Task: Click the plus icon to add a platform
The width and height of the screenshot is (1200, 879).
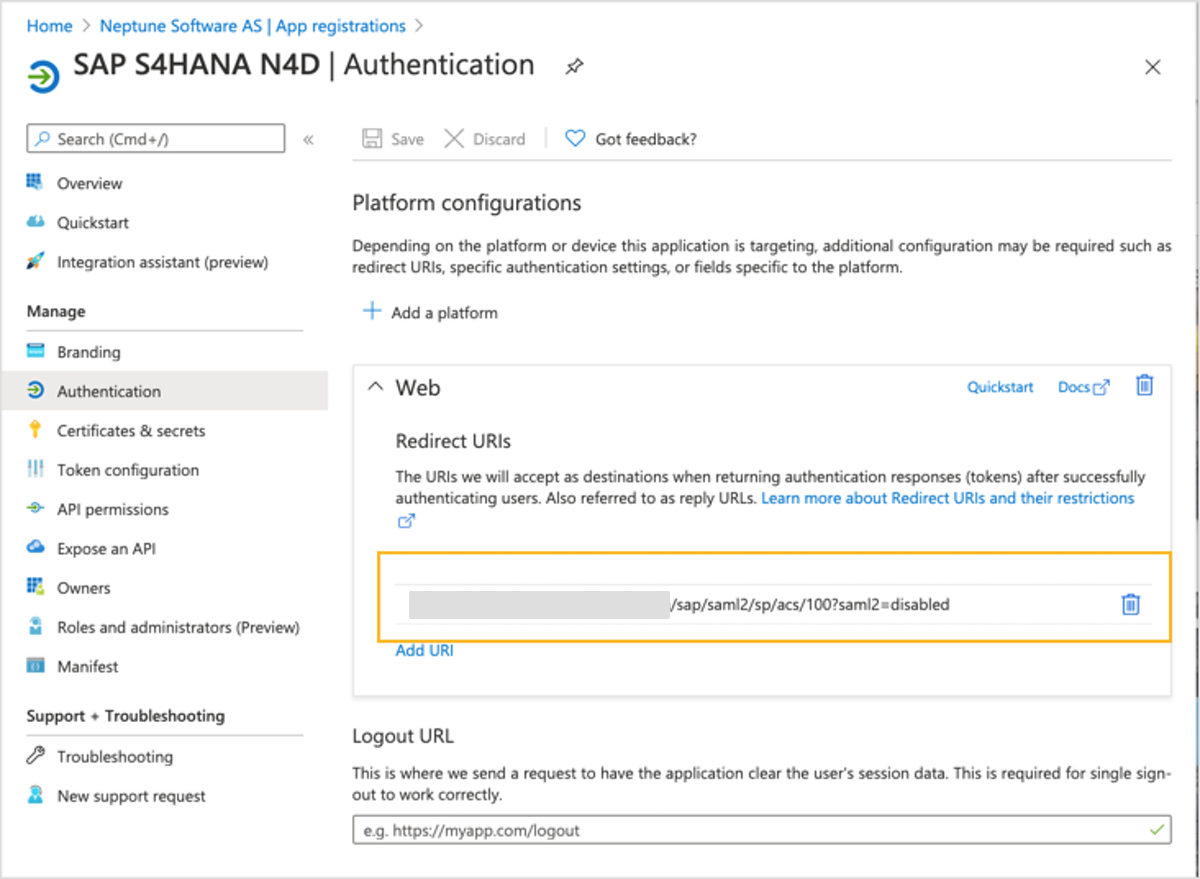Action: [x=372, y=312]
